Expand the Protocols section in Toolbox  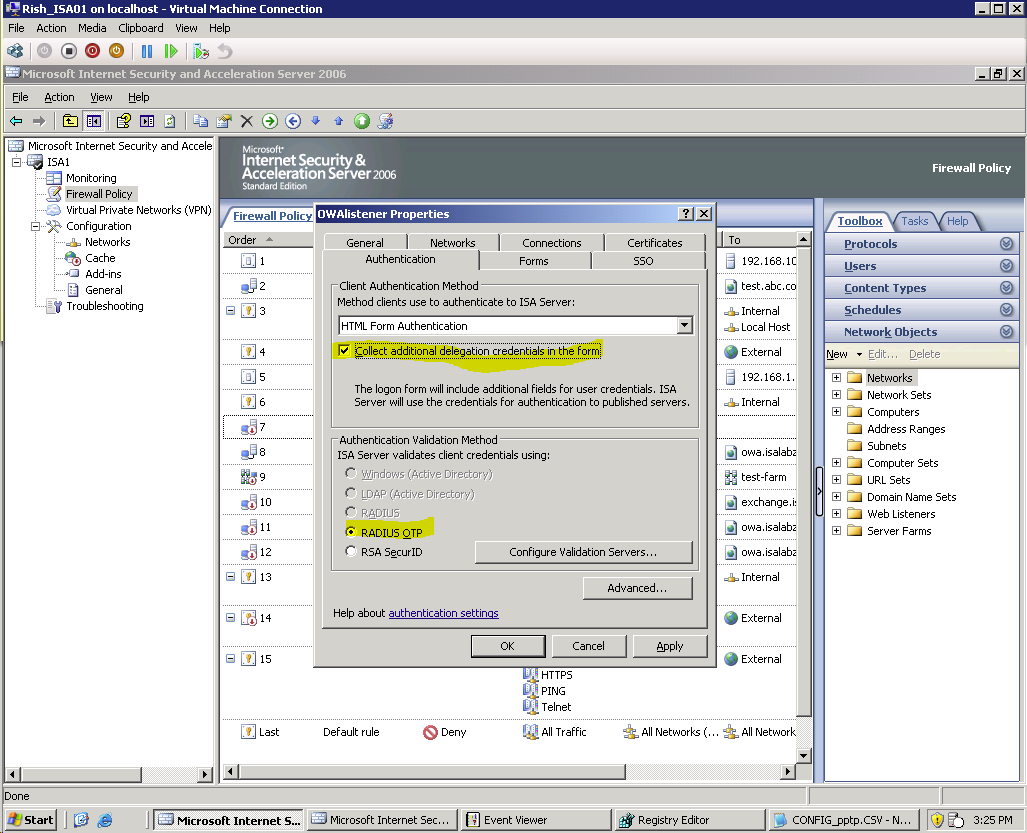pos(1006,244)
